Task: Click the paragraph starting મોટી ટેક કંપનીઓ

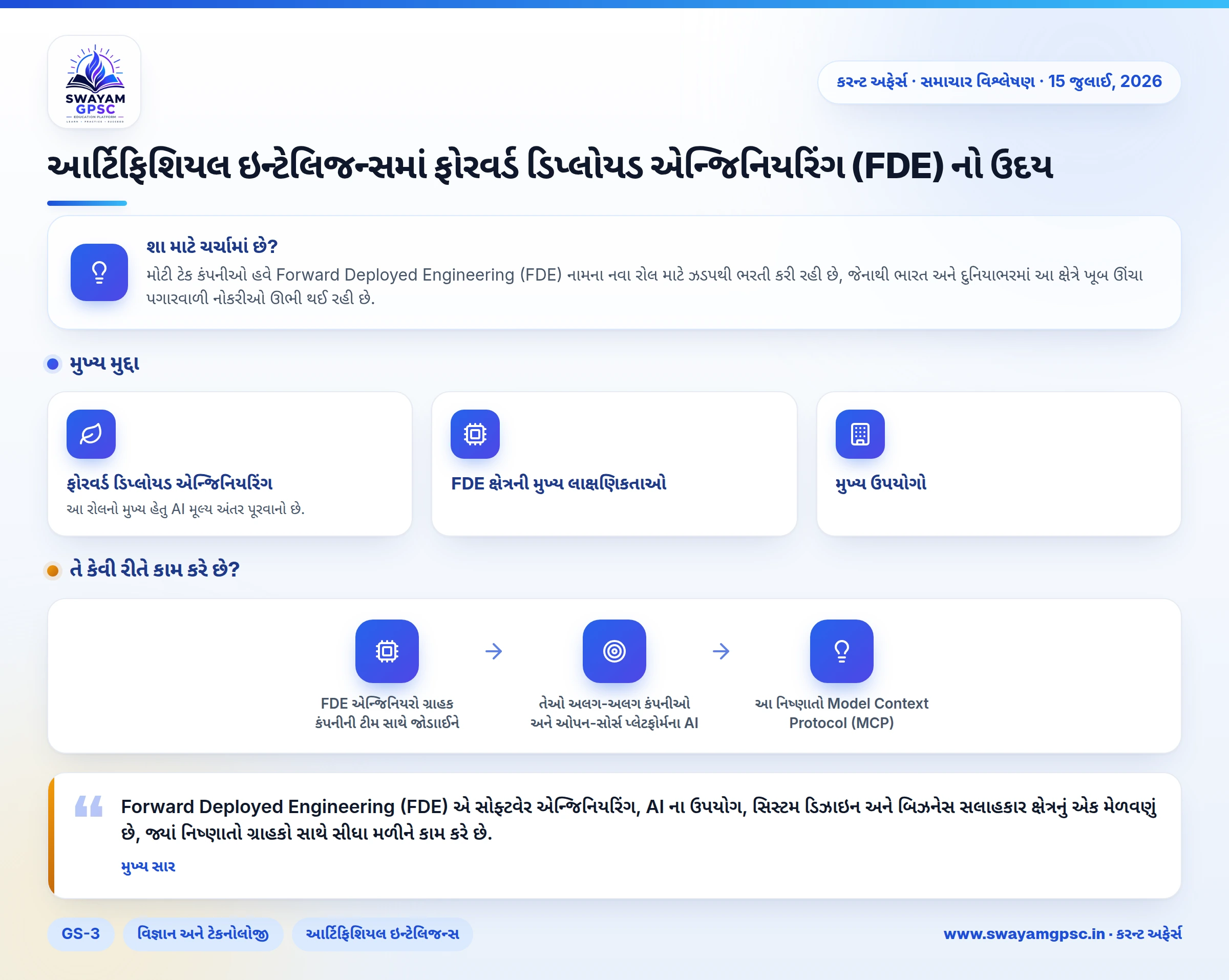Action: [x=644, y=286]
